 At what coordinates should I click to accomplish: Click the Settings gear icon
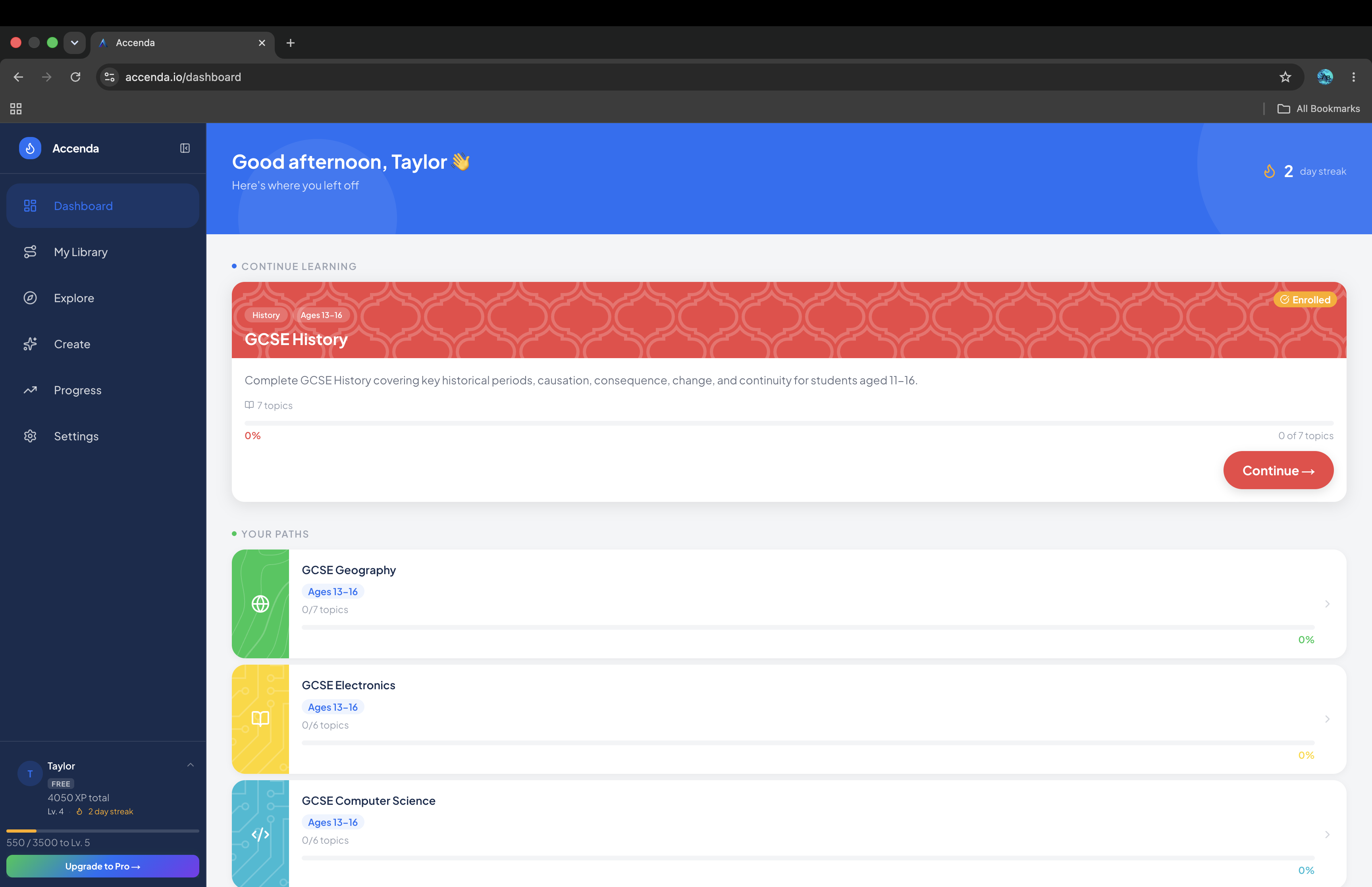[x=30, y=436]
